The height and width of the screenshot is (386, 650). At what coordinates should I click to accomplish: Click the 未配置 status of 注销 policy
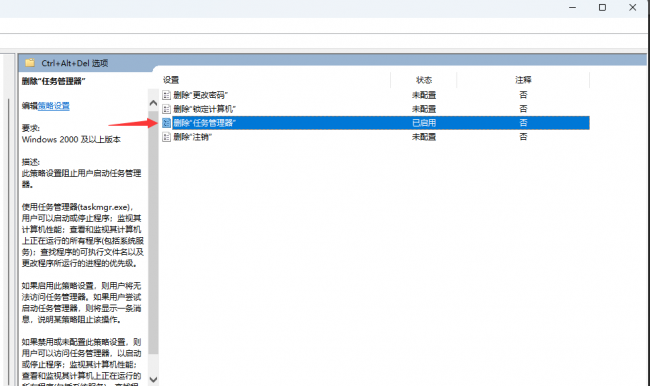[x=424, y=137]
